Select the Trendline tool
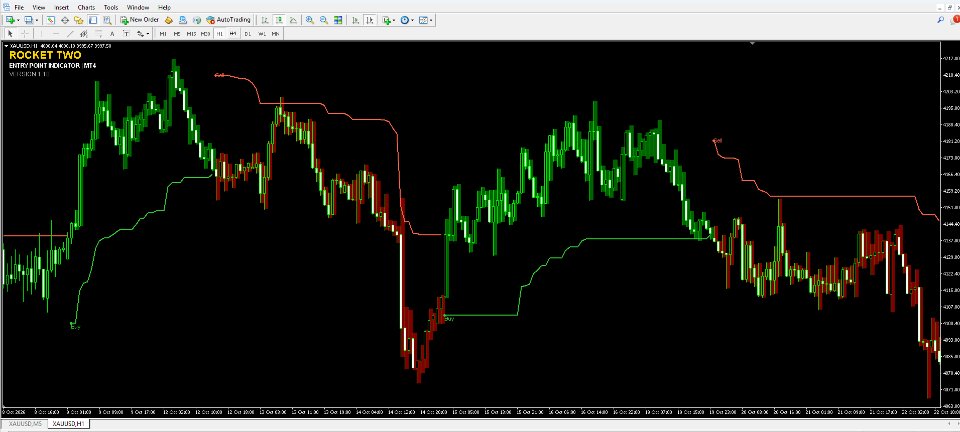Viewport: 960px width, 432px height. point(70,34)
